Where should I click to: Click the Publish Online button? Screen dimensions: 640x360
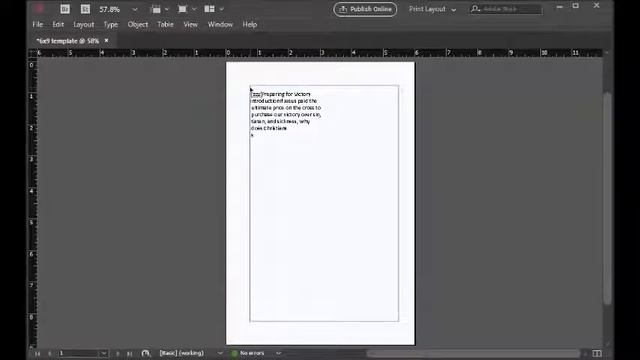365,9
